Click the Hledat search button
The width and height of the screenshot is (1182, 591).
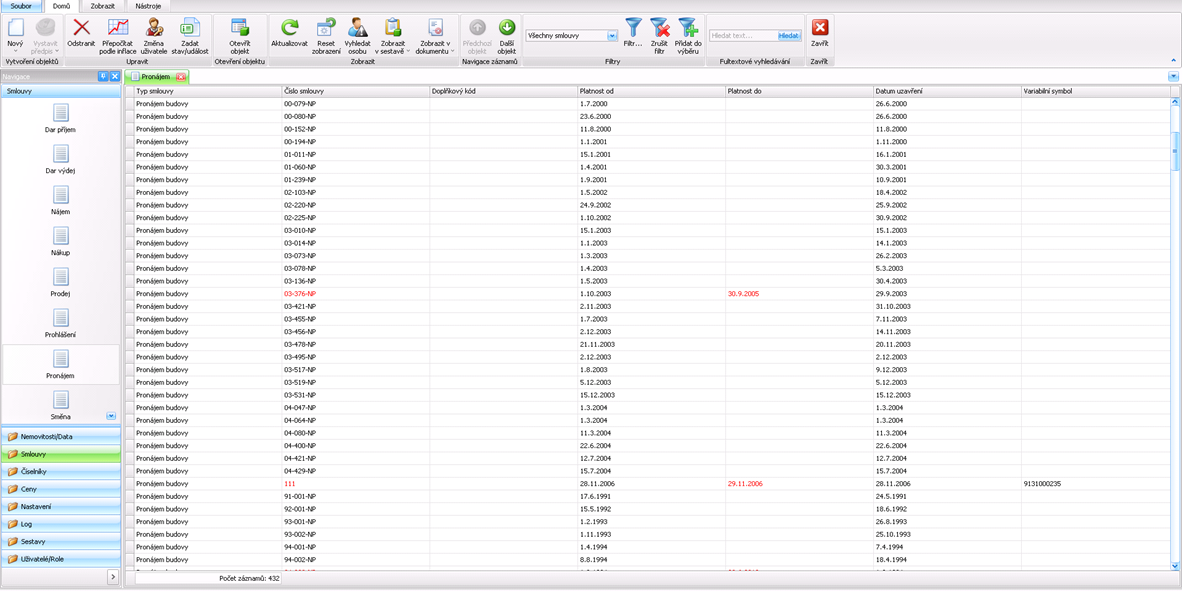pyautogui.click(x=789, y=35)
